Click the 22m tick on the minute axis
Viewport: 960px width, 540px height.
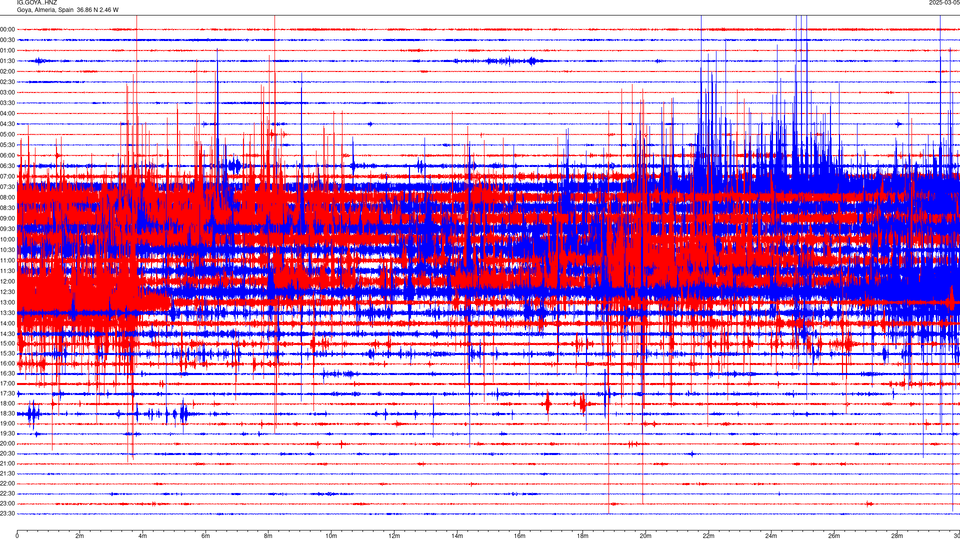(708, 536)
